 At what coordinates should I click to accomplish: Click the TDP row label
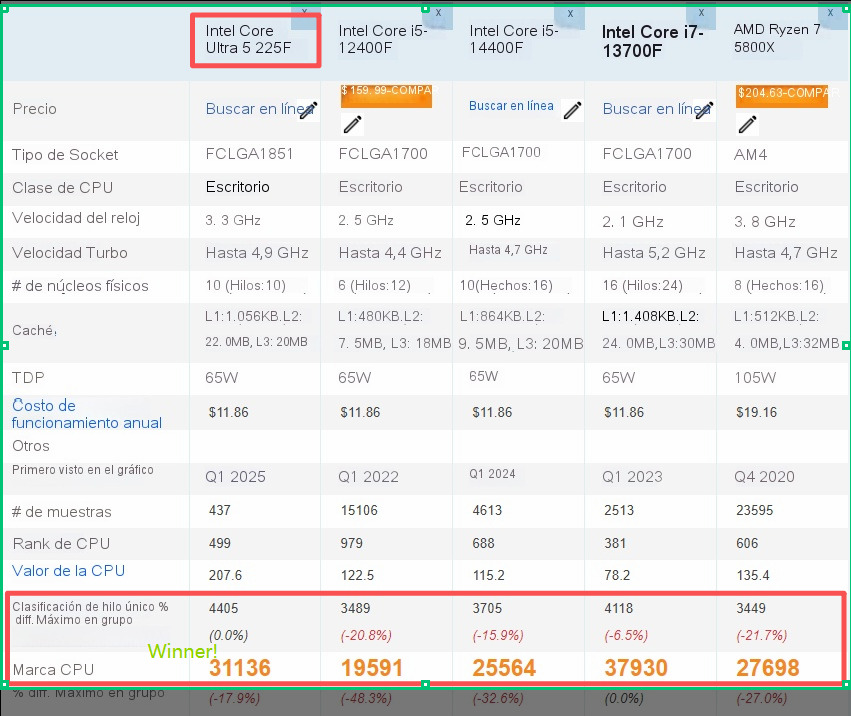pyautogui.click(x=28, y=378)
